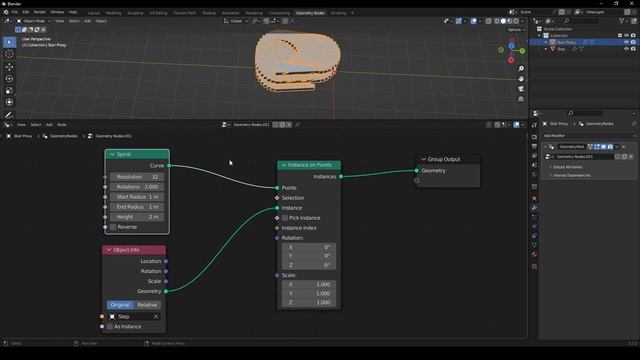Toggle camera view gizmo in viewport

coord(521,89)
